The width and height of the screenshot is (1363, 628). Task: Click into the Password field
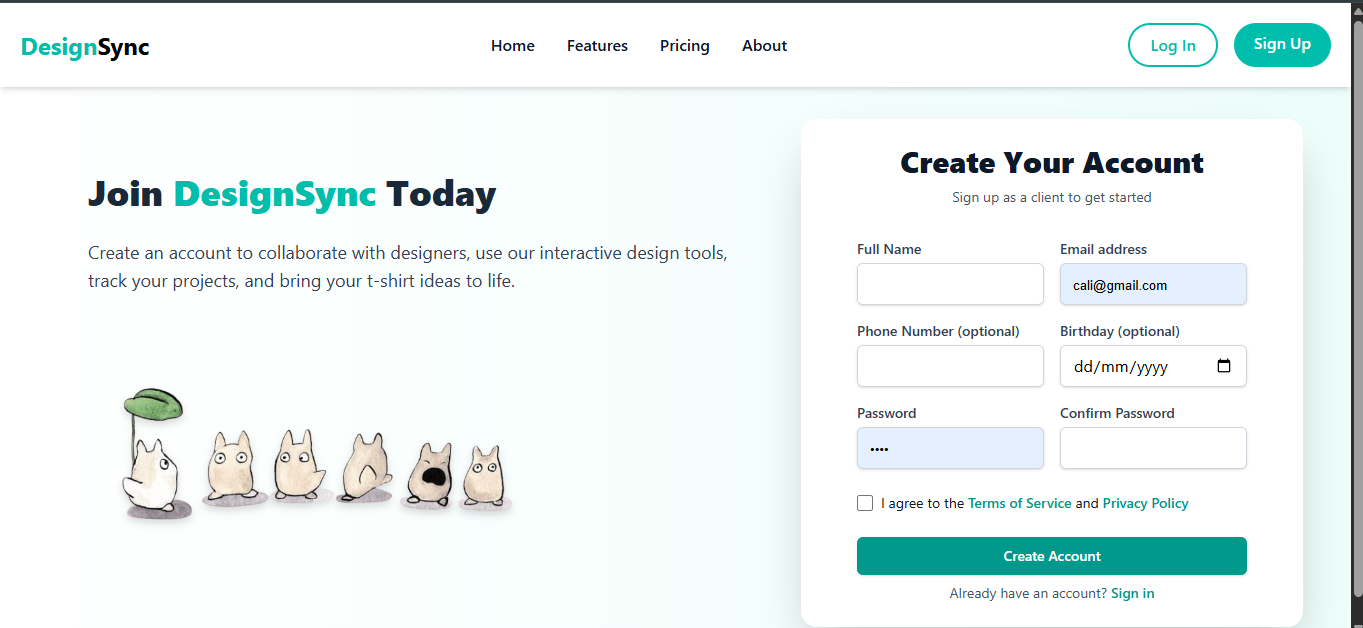(950, 449)
